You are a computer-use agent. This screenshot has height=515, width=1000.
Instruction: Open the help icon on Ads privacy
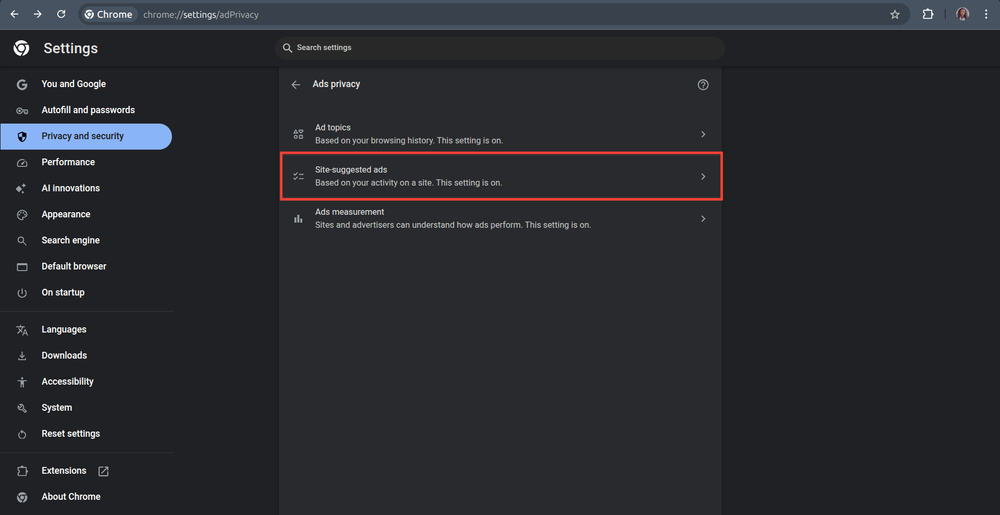[703, 85]
